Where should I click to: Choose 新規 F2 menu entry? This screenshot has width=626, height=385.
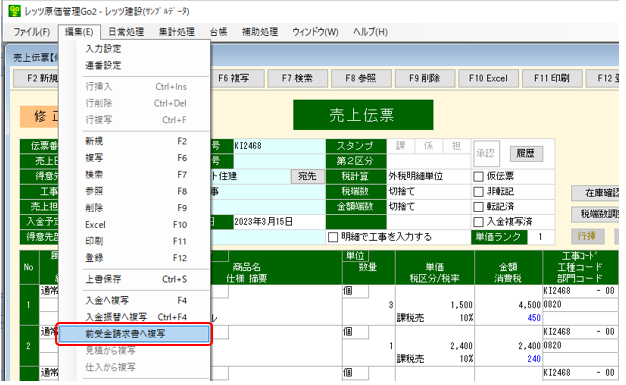[135, 141]
